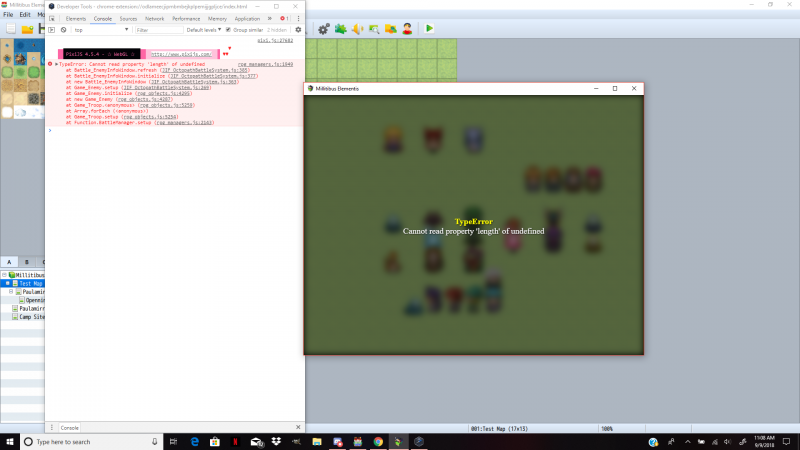
Task: Click the console Filter input field
Action: coord(159,30)
